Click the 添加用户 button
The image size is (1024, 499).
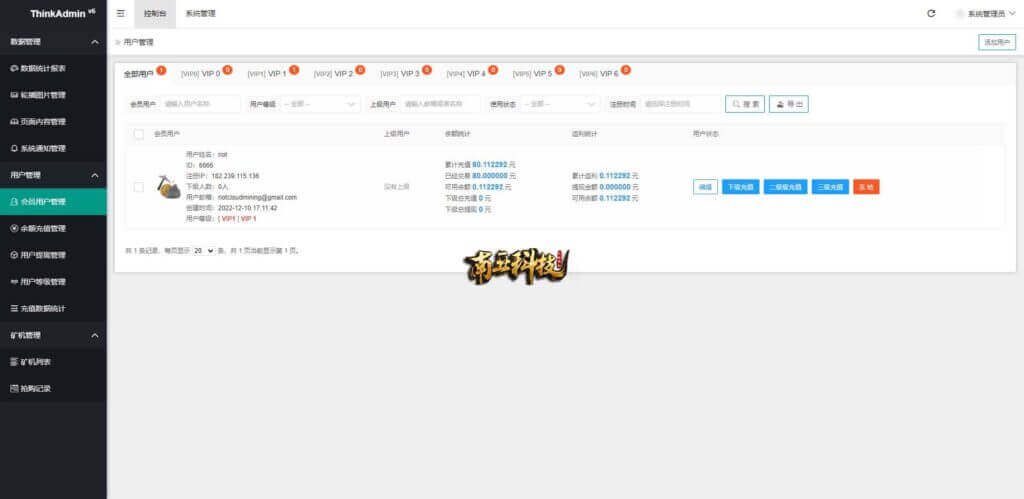[996, 42]
